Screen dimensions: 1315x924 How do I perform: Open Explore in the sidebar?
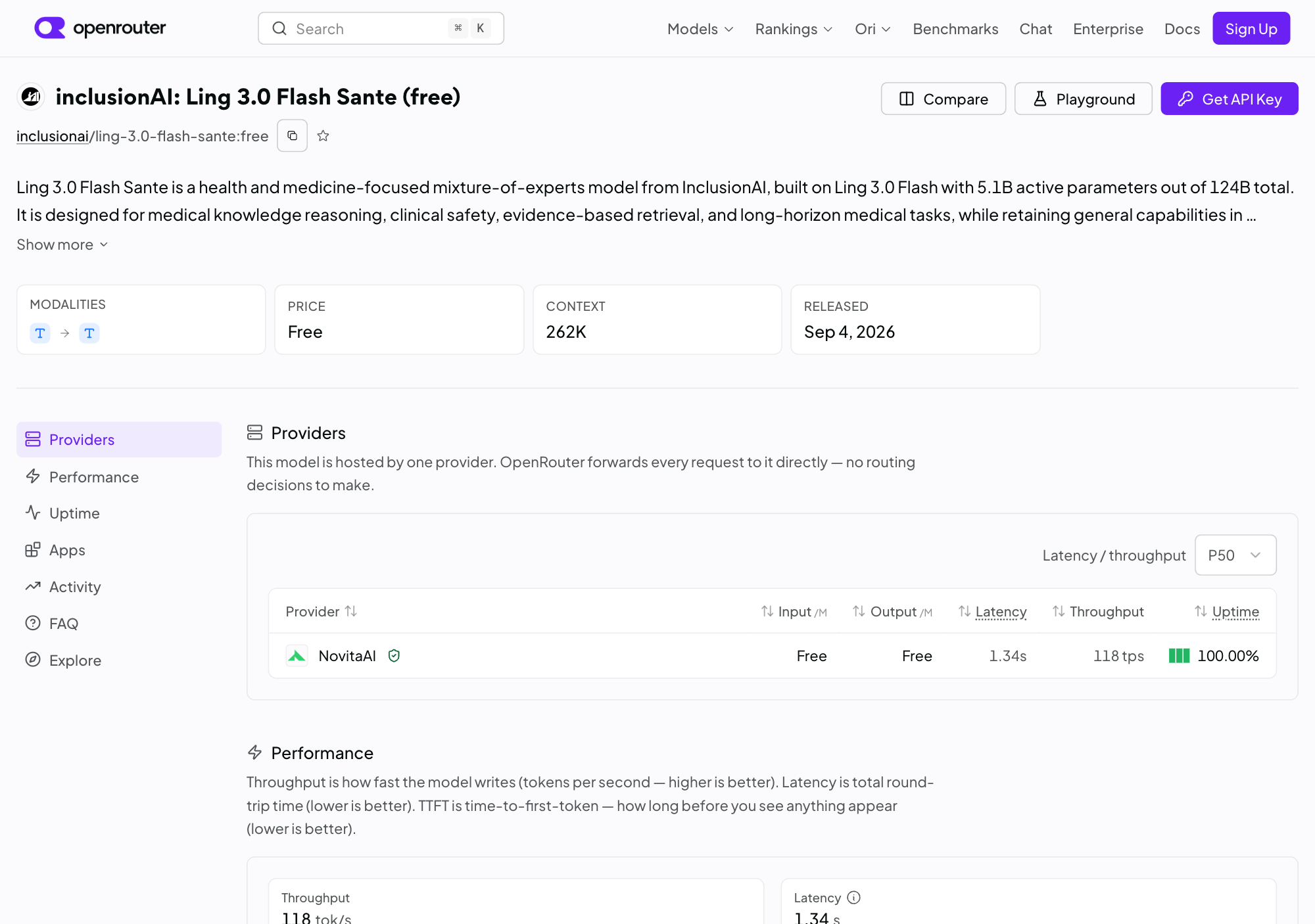tap(119, 660)
